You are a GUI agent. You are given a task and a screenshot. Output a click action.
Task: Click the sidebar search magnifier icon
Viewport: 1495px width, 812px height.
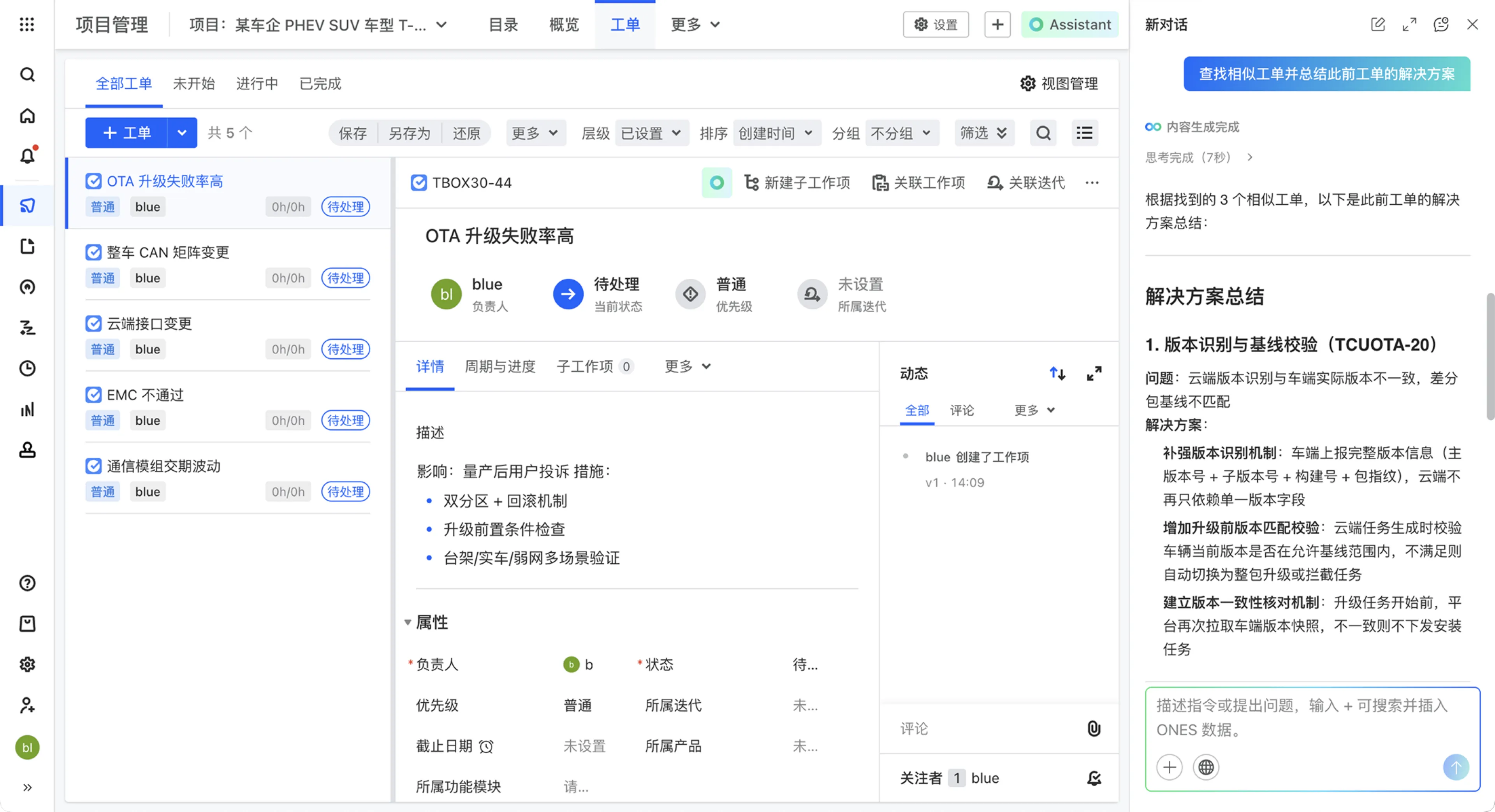click(x=27, y=75)
